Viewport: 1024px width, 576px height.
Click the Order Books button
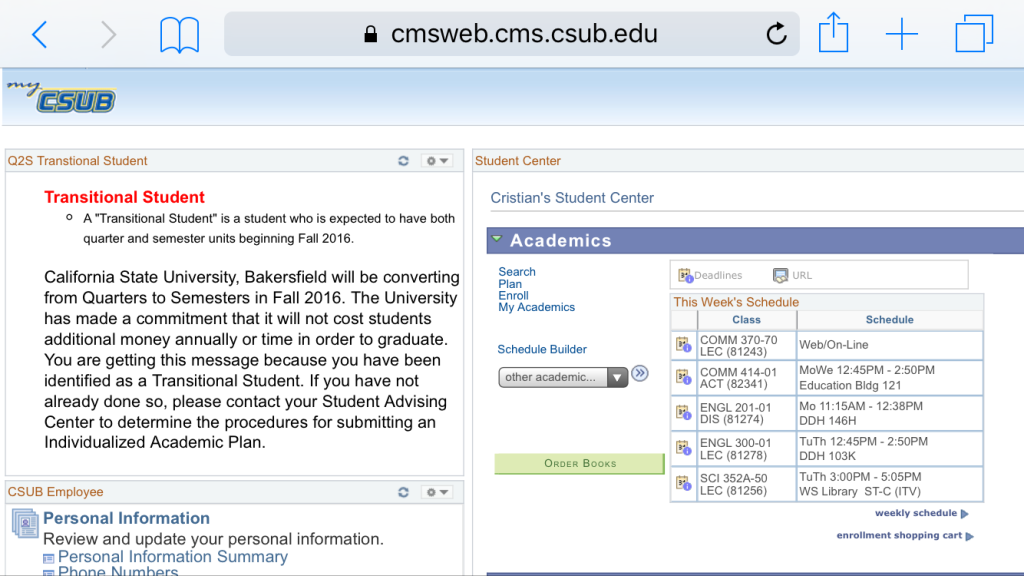coord(579,463)
